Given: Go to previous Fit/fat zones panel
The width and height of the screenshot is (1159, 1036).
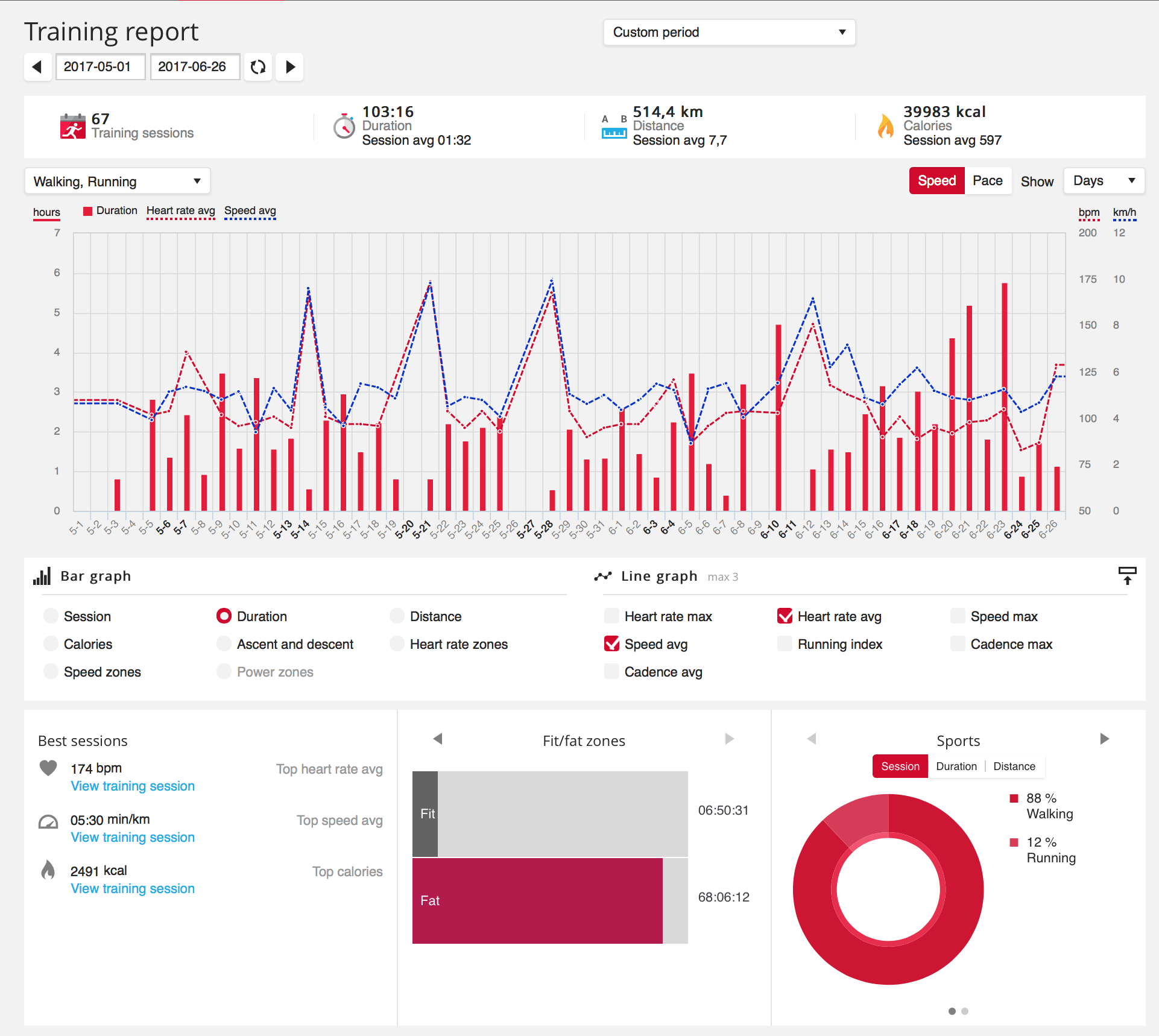Looking at the screenshot, I should click(438, 739).
